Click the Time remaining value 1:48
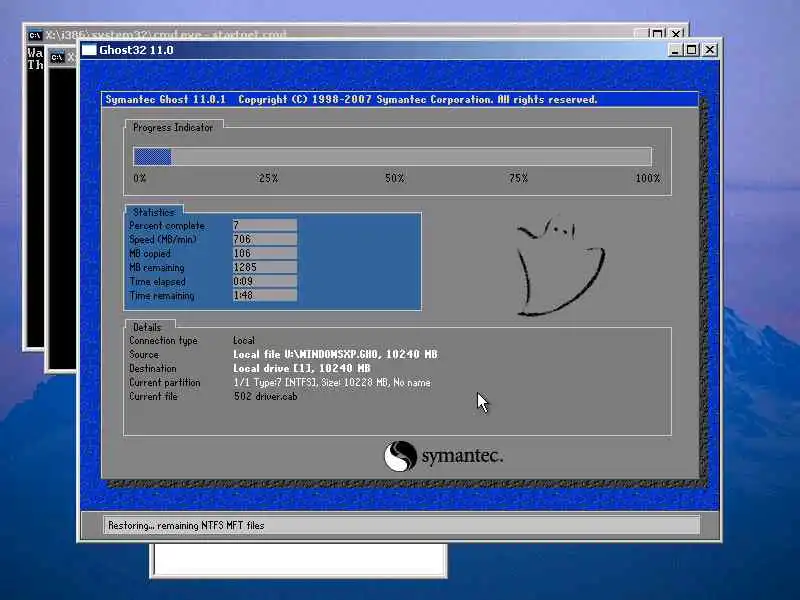Screen dimensions: 800x600 265,295
